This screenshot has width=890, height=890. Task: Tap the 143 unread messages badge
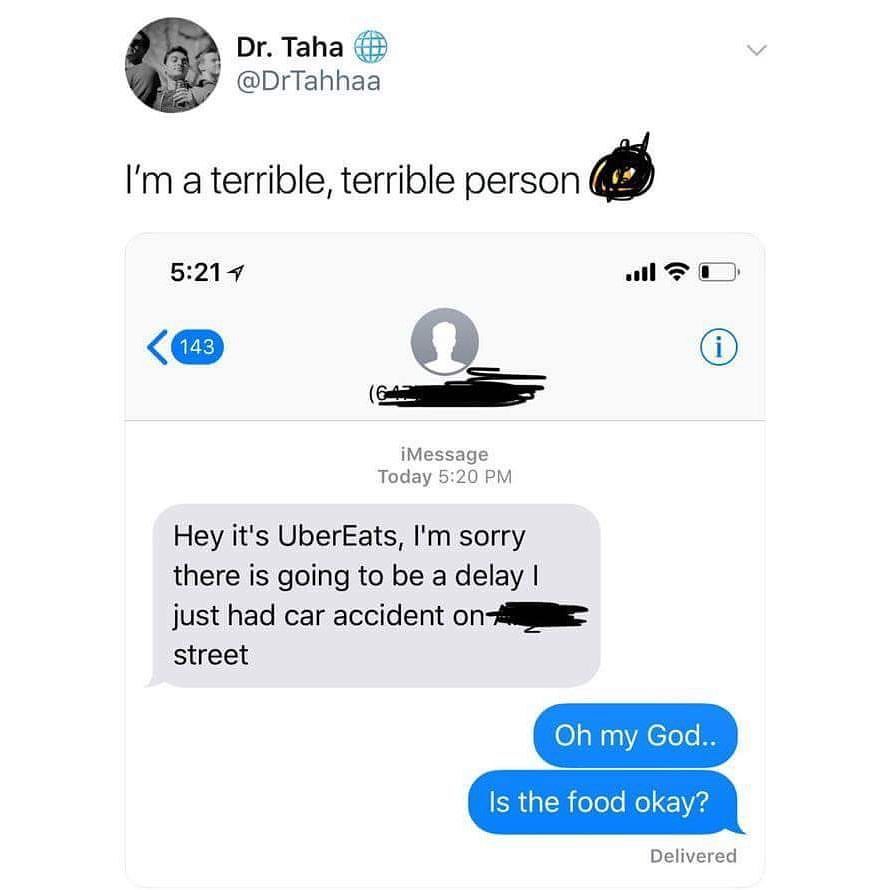[x=197, y=347]
